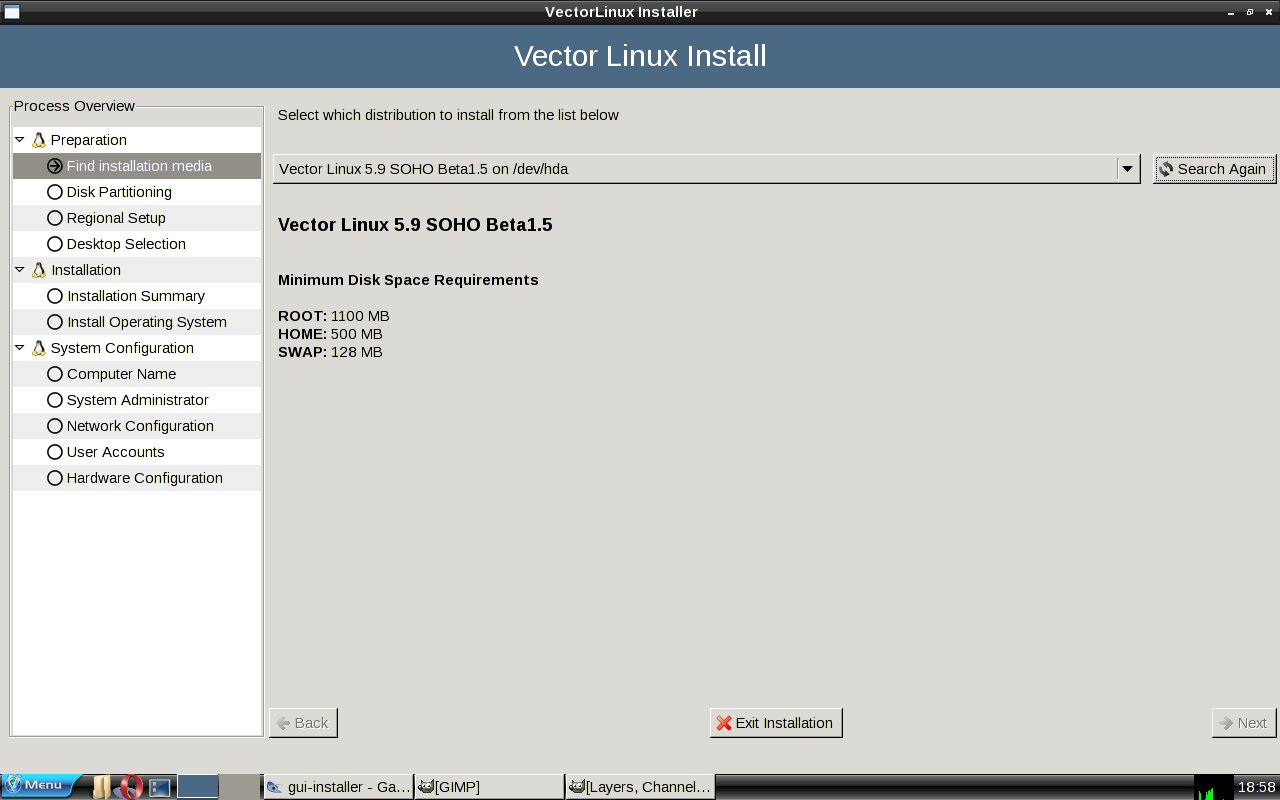Click the Installation section label
The width and height of the screenshot is (1280, 800).
tap(86, 270)
